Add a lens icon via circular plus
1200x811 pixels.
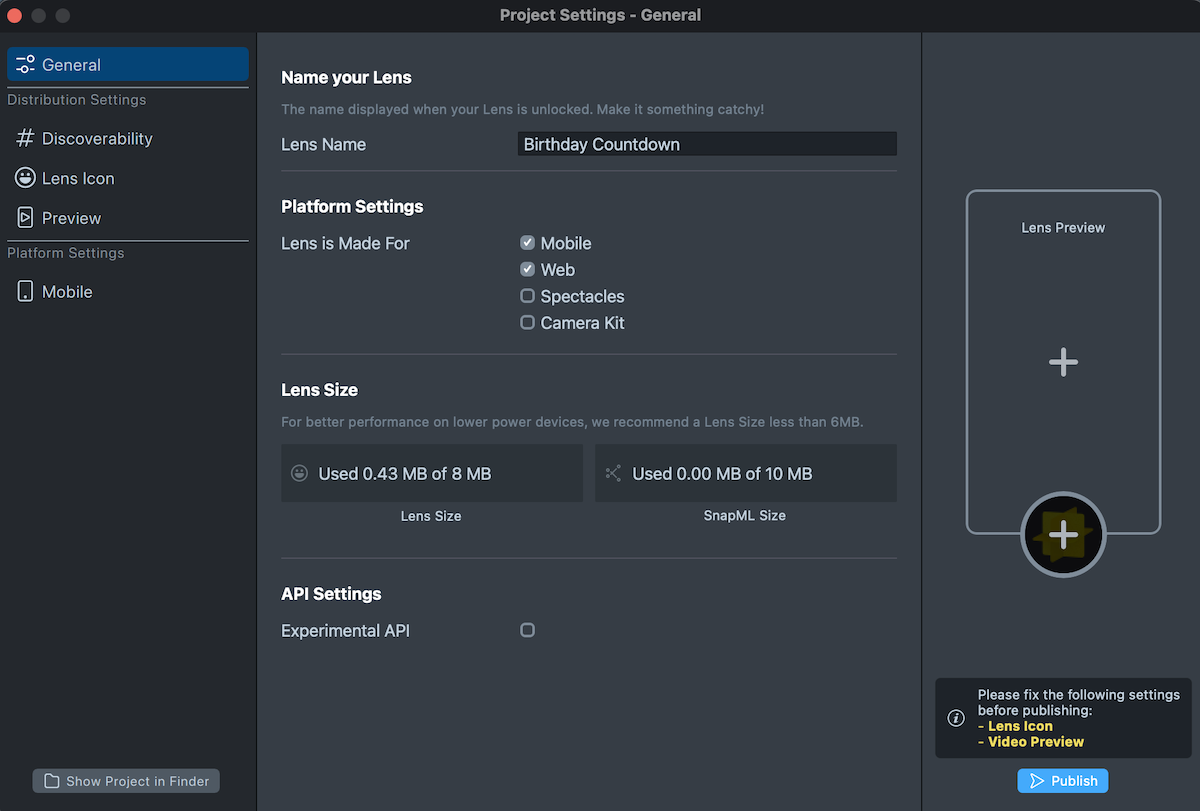[x=1062, y=535]
